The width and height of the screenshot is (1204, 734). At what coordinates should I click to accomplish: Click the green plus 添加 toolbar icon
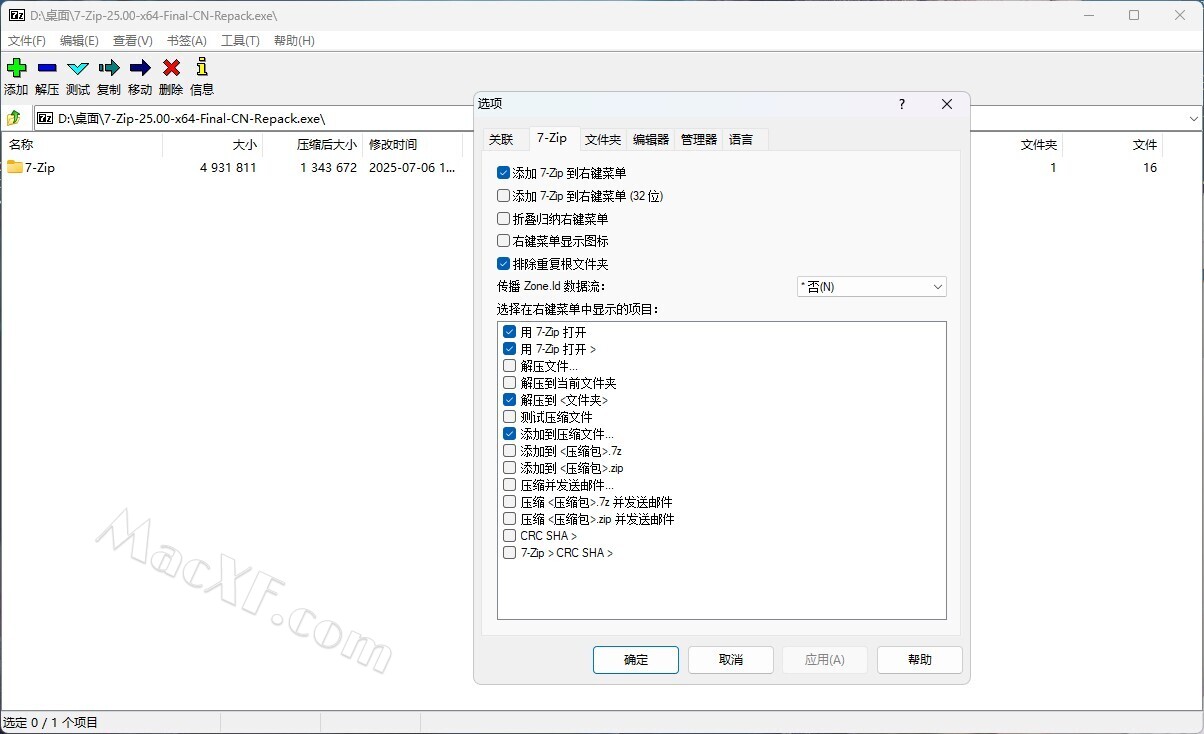16,68
